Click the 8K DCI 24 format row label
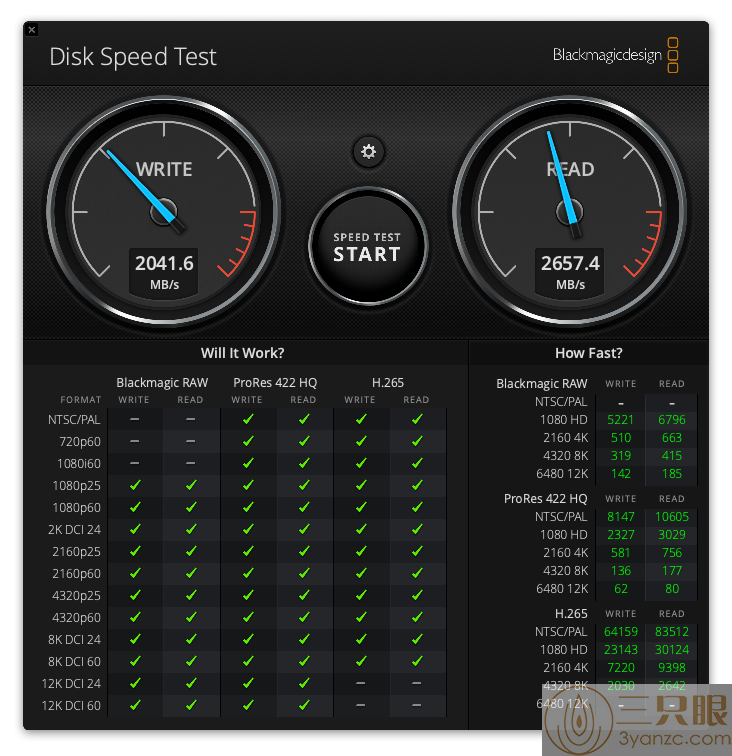Screen dimensions: 732x756 pos(74,639)
